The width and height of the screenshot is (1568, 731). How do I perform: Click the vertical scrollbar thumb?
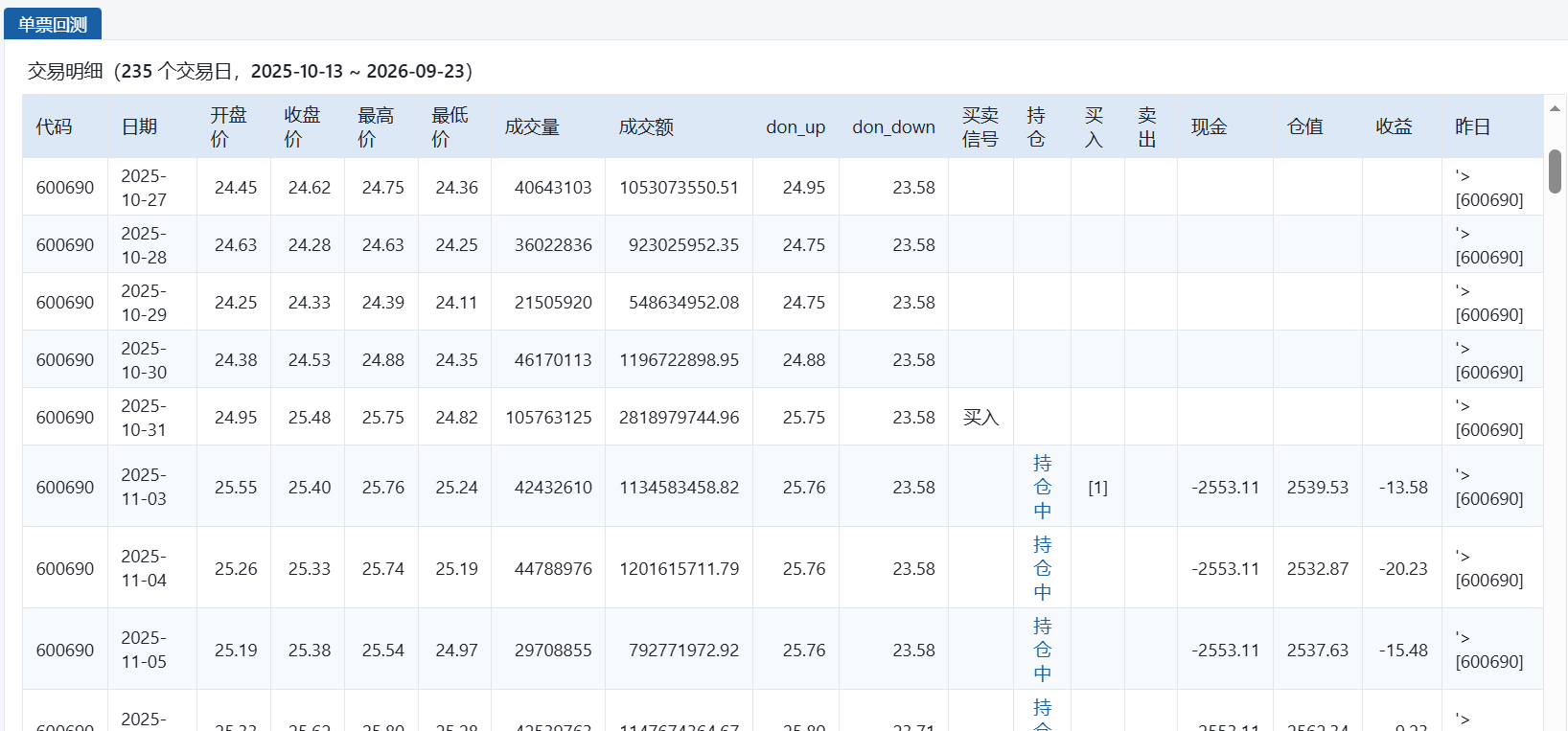tap(1555, 171)
